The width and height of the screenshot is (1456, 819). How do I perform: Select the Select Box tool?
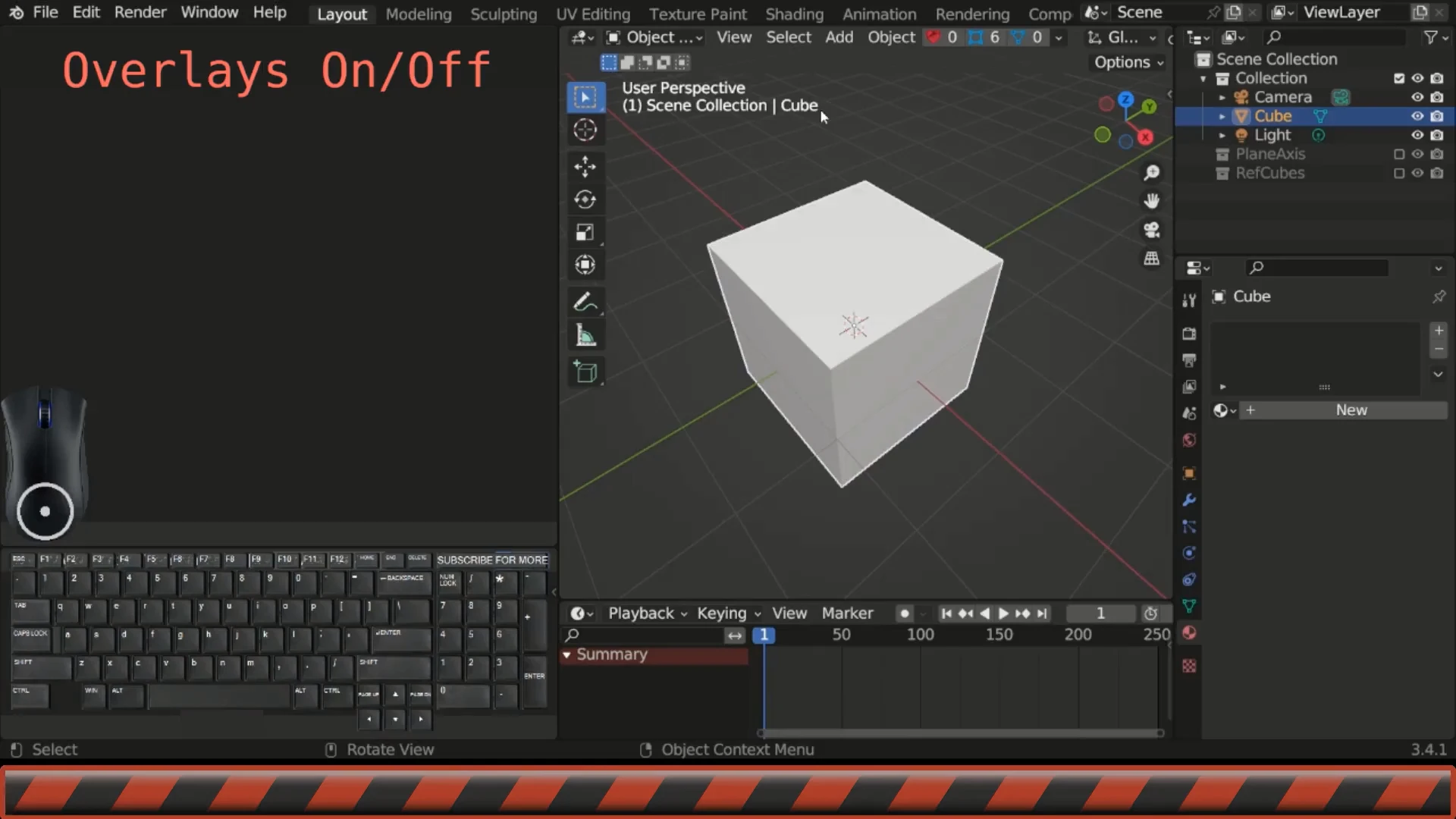585,97
